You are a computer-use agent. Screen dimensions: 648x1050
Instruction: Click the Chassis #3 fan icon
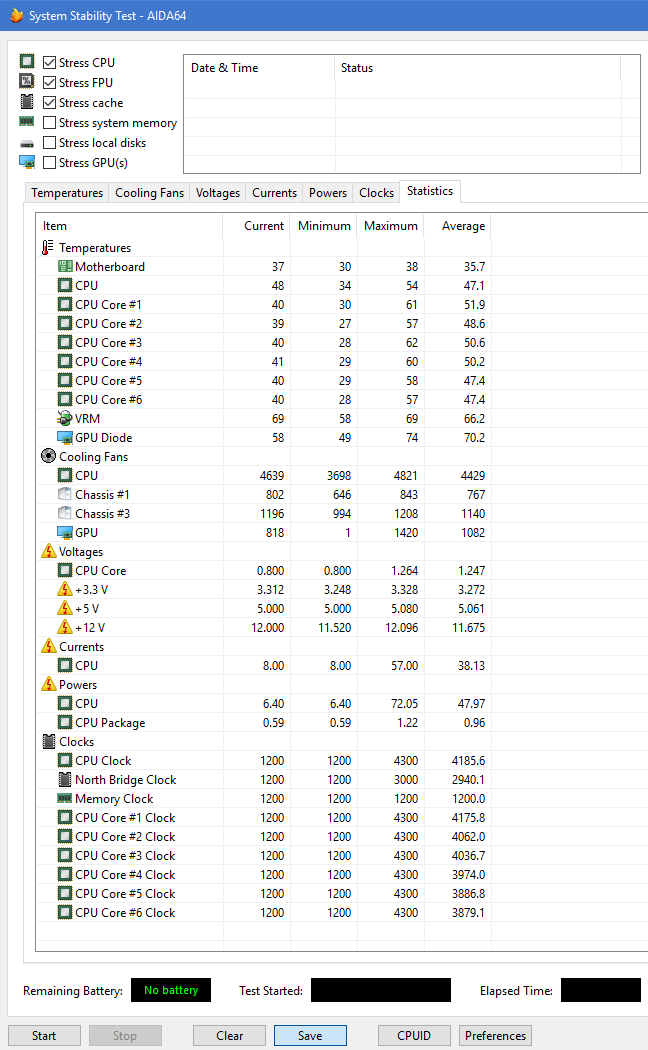point(65,513)
